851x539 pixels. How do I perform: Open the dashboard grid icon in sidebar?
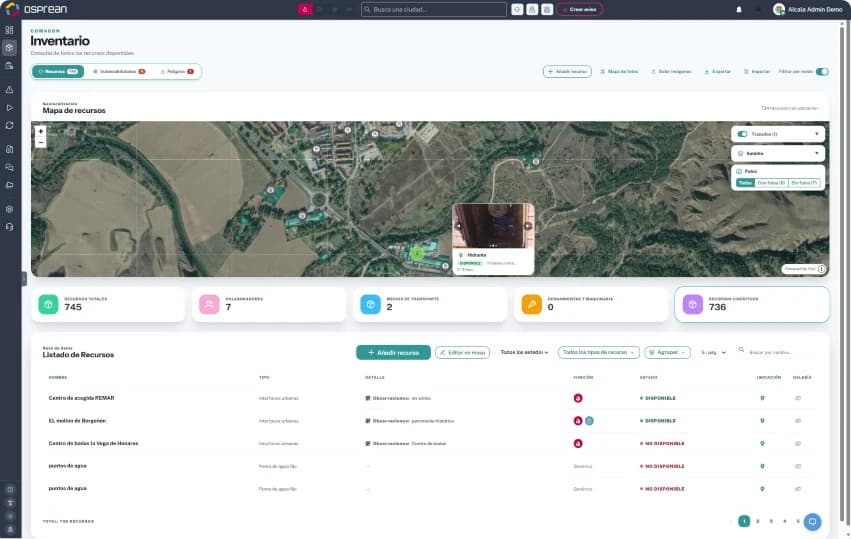(x=9, y=30)
